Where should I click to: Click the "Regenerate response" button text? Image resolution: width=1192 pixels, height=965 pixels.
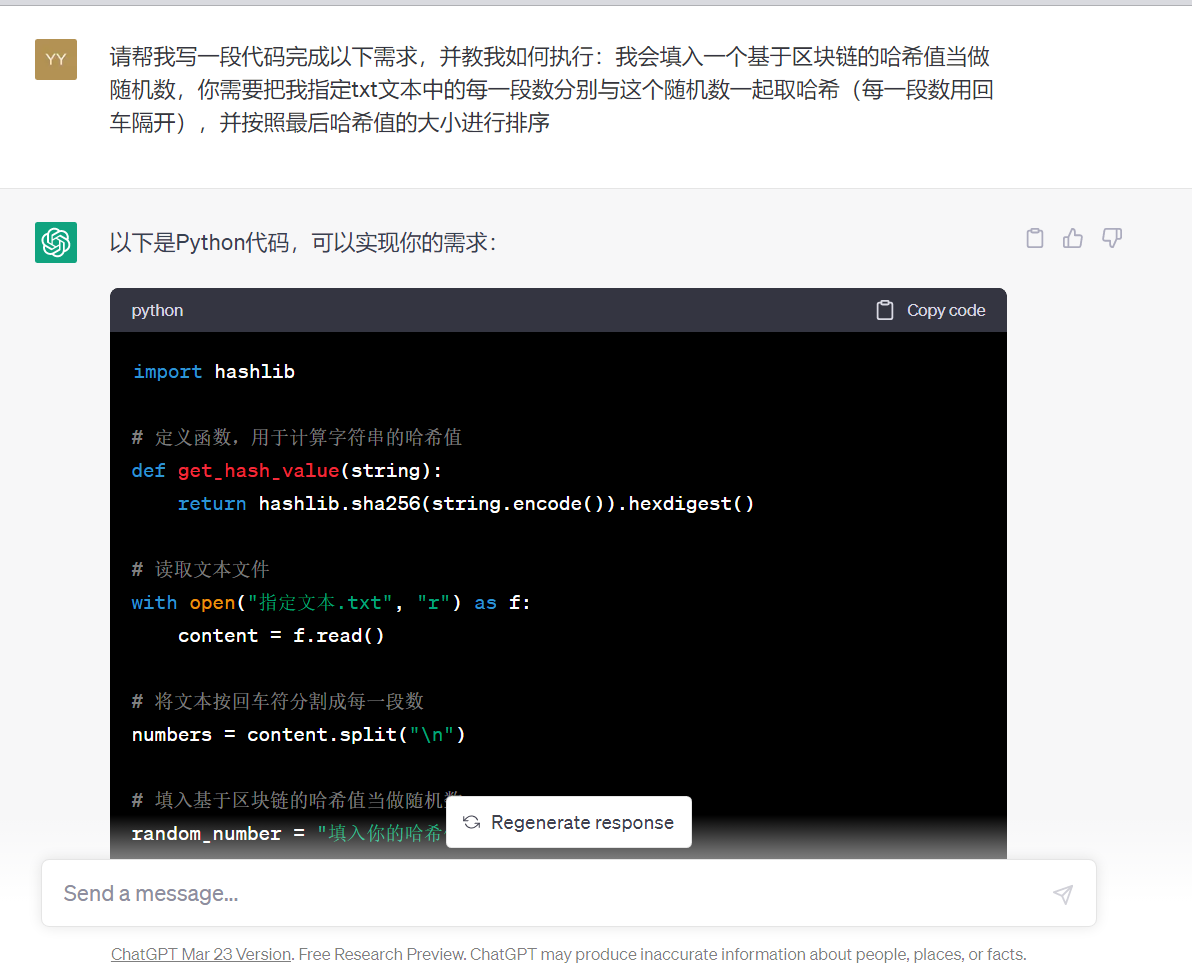(582, 822)
